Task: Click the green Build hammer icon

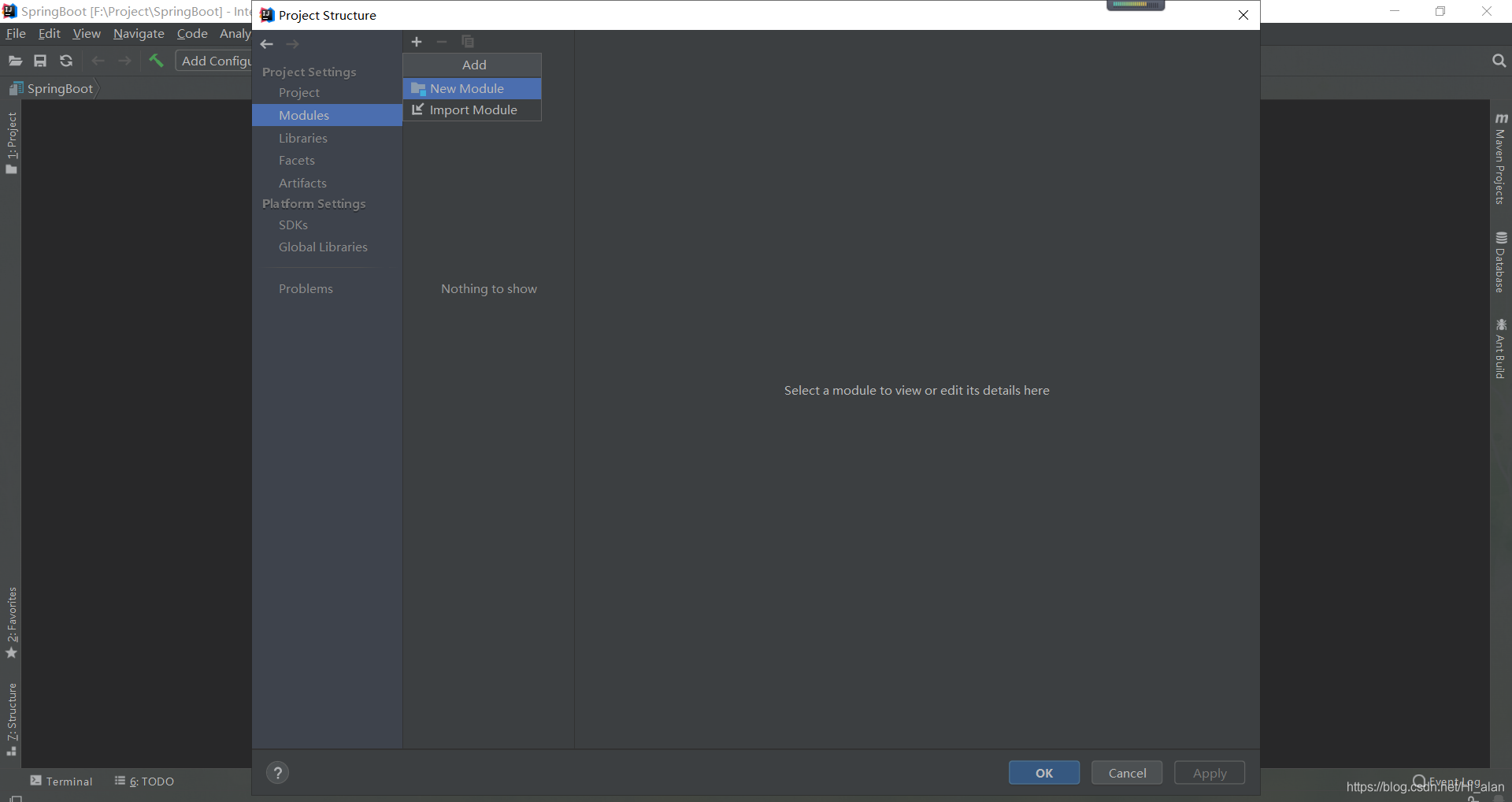Action: click(156, 61)
